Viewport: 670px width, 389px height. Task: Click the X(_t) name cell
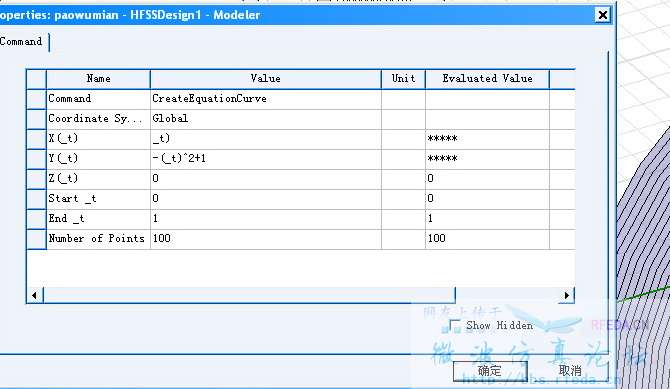pos(98,139)
